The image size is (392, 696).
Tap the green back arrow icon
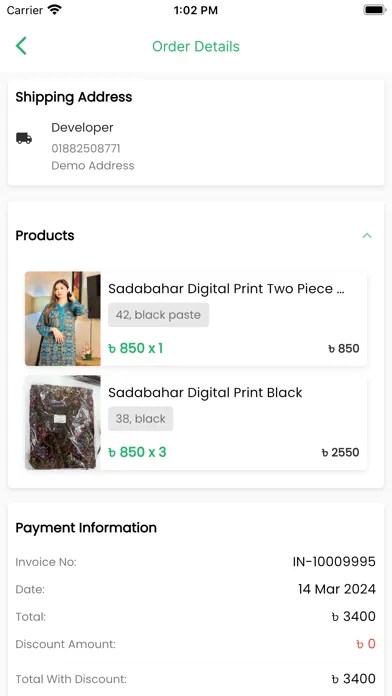tap(21, 46)
